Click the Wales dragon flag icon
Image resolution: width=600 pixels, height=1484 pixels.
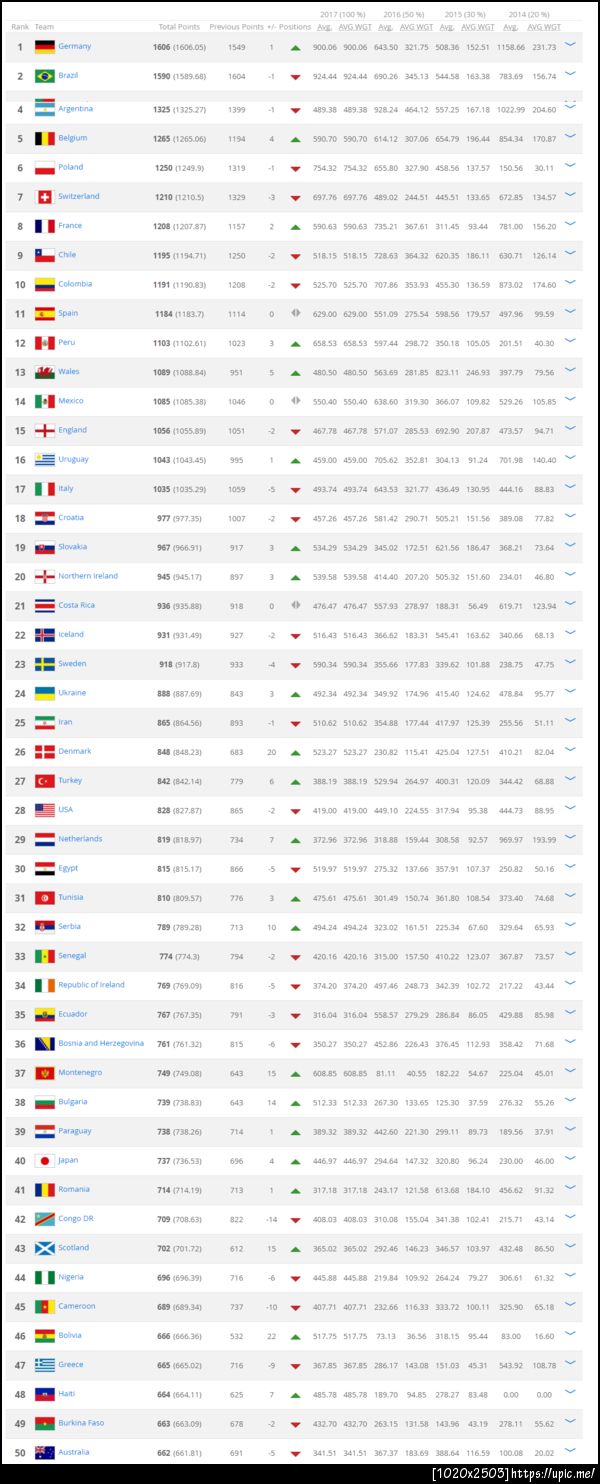[44, 372]
